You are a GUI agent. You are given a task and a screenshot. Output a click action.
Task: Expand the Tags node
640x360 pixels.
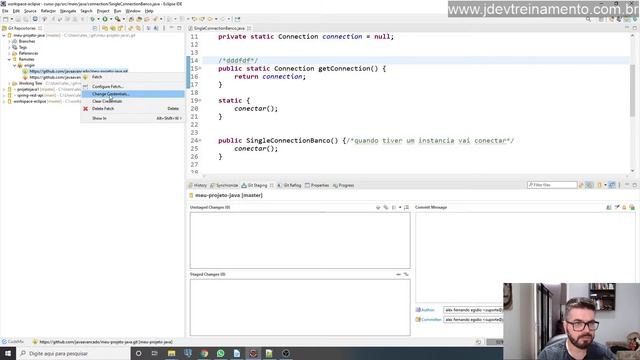(x=9, y=47)
